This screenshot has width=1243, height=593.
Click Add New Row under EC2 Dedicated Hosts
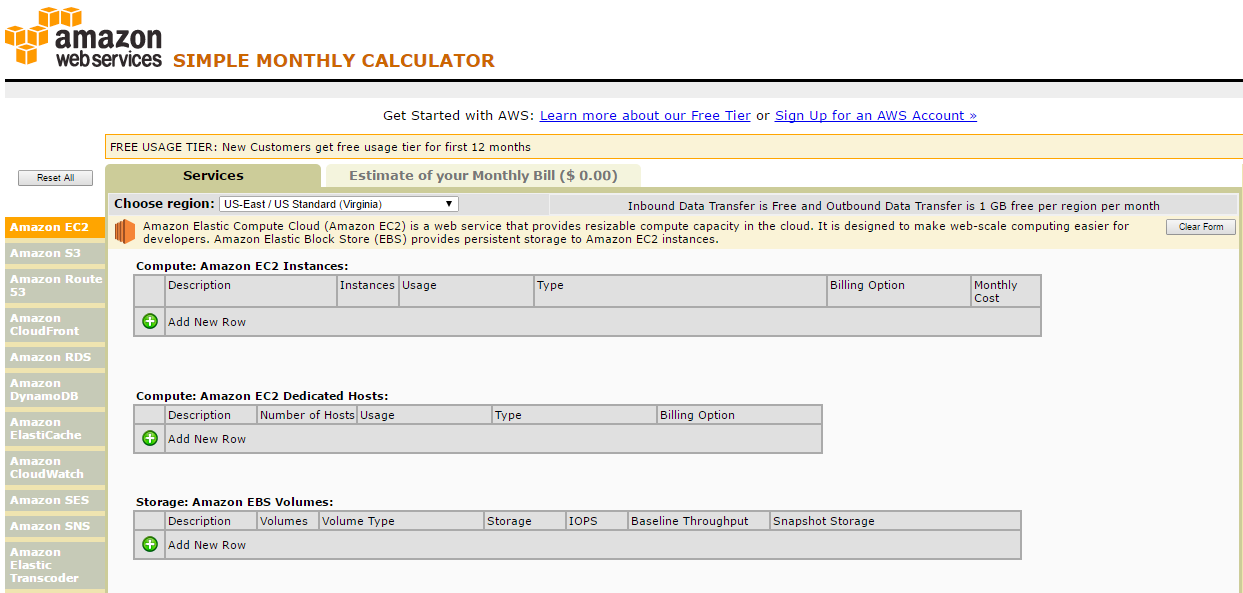click(x=207, y=439)
